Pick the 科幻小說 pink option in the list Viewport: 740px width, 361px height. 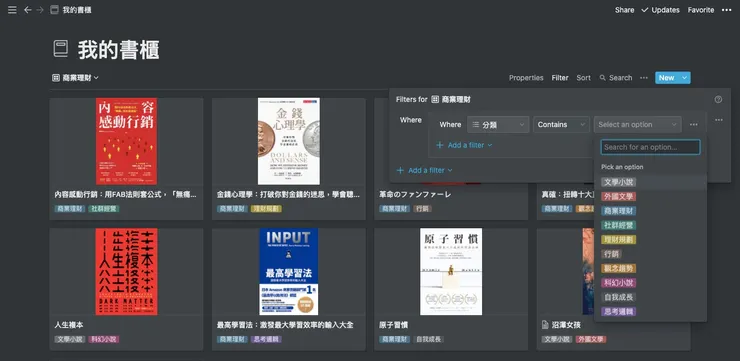click(x=619, y=283)
